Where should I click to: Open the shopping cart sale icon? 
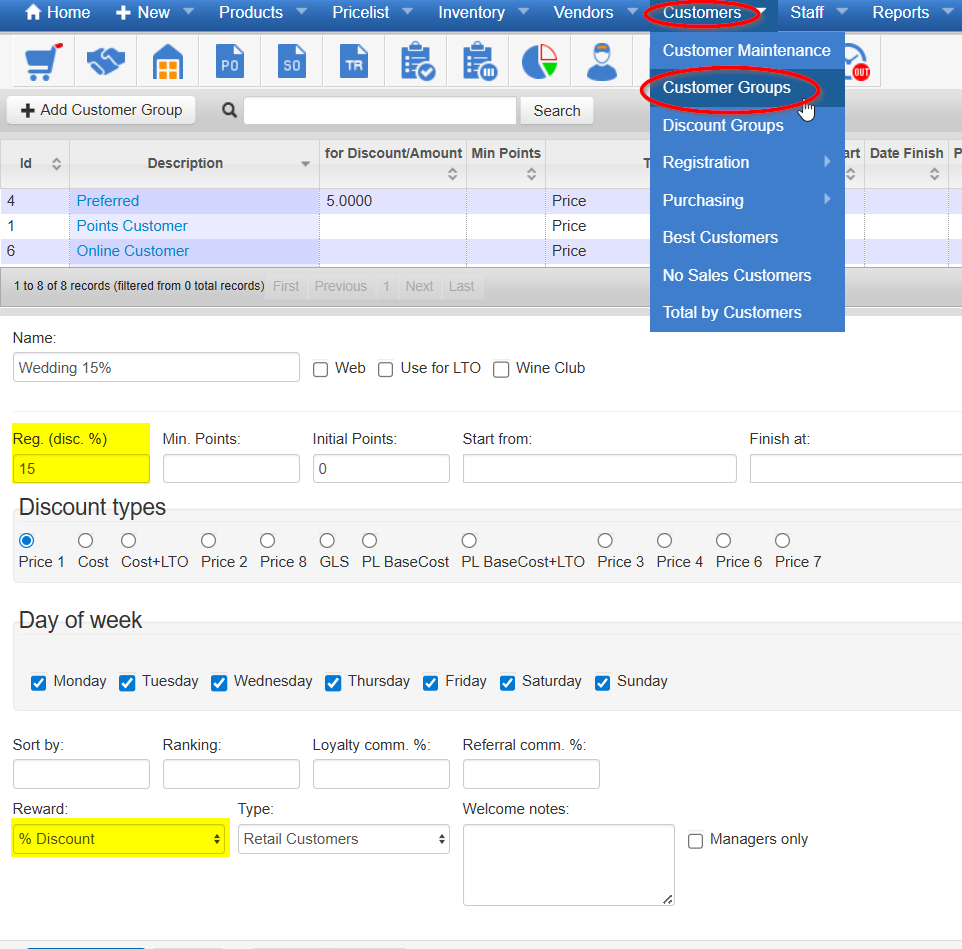(43, 62)
